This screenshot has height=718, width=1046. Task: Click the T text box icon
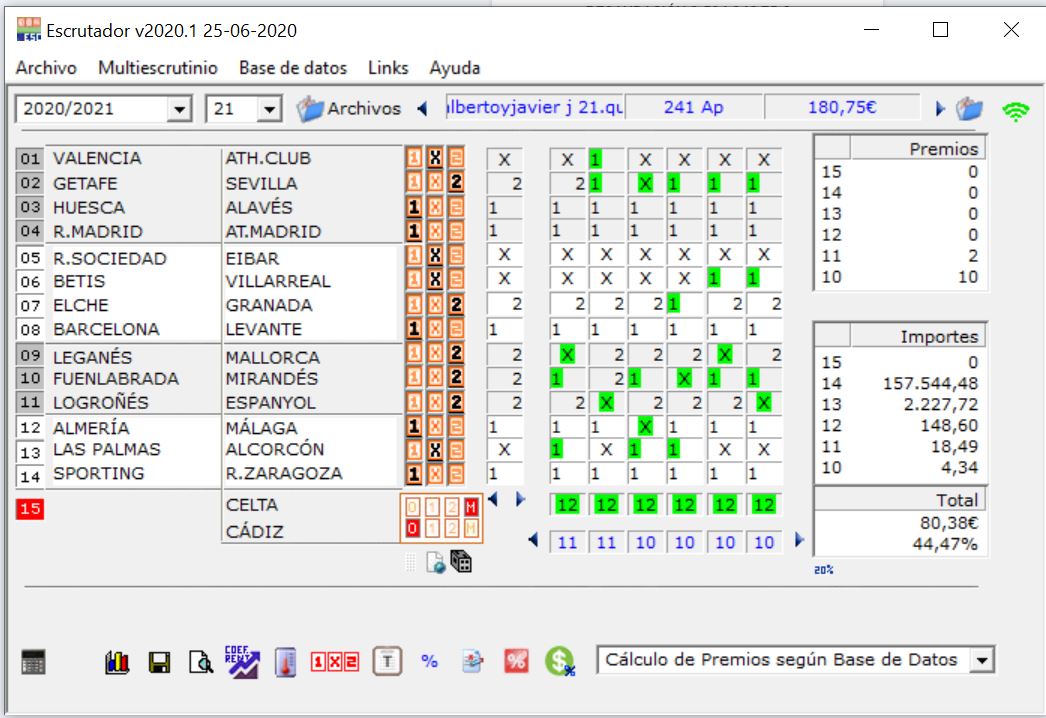pos(388,662)
